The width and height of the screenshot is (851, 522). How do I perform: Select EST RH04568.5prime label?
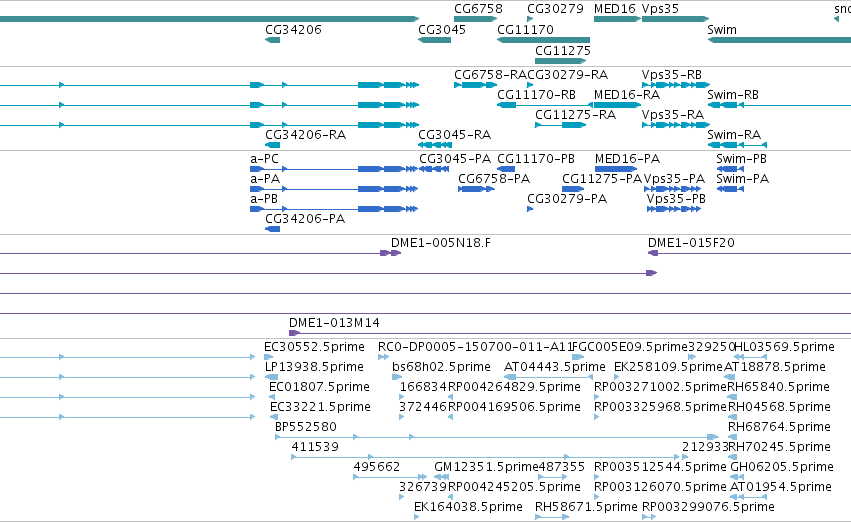click(779, 408)
